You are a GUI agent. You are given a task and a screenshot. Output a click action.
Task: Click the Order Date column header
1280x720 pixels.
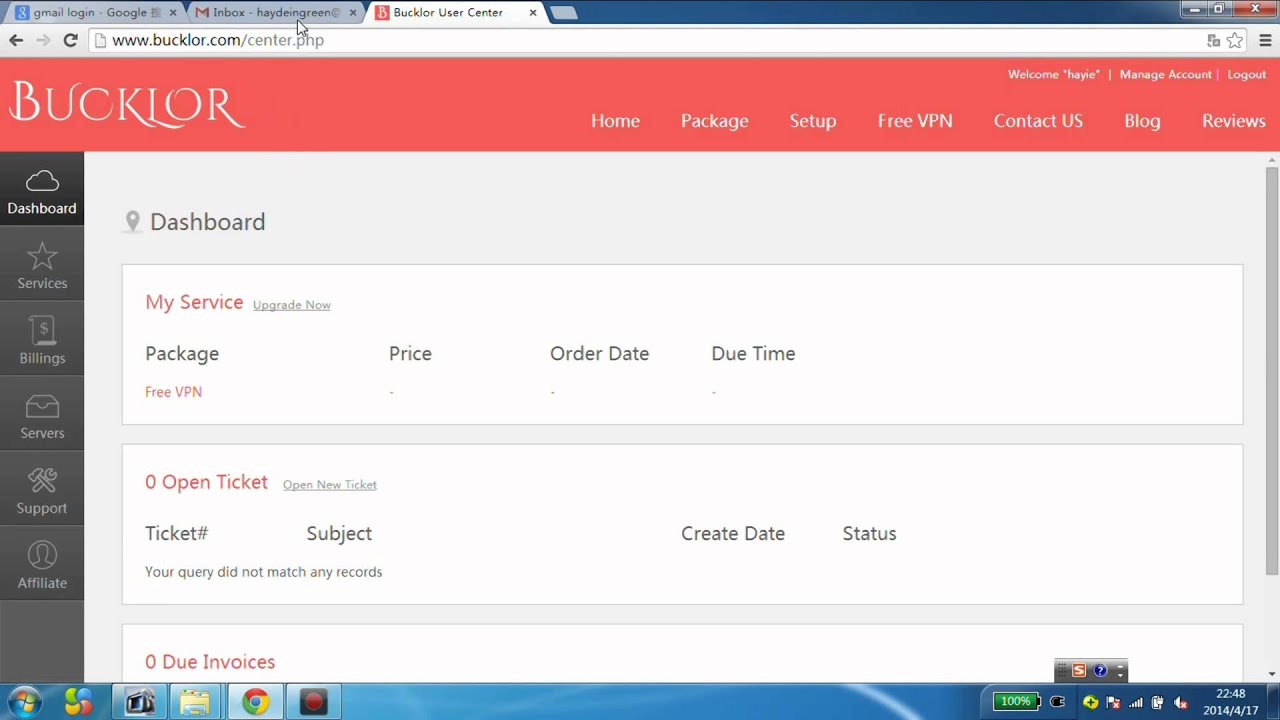(x=599, y=354)
